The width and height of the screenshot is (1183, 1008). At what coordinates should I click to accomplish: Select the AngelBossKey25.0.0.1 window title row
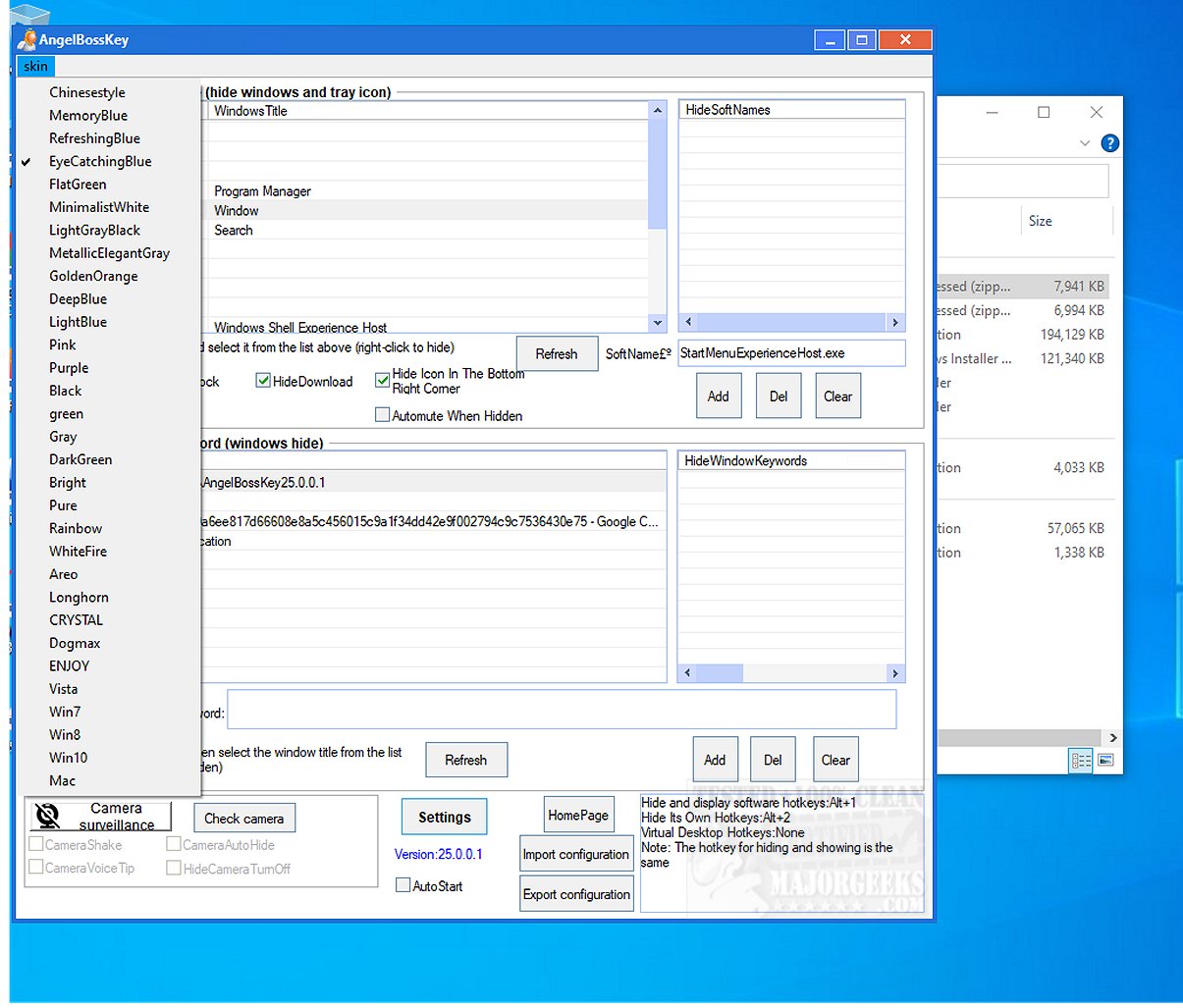(x=432, y=482)
